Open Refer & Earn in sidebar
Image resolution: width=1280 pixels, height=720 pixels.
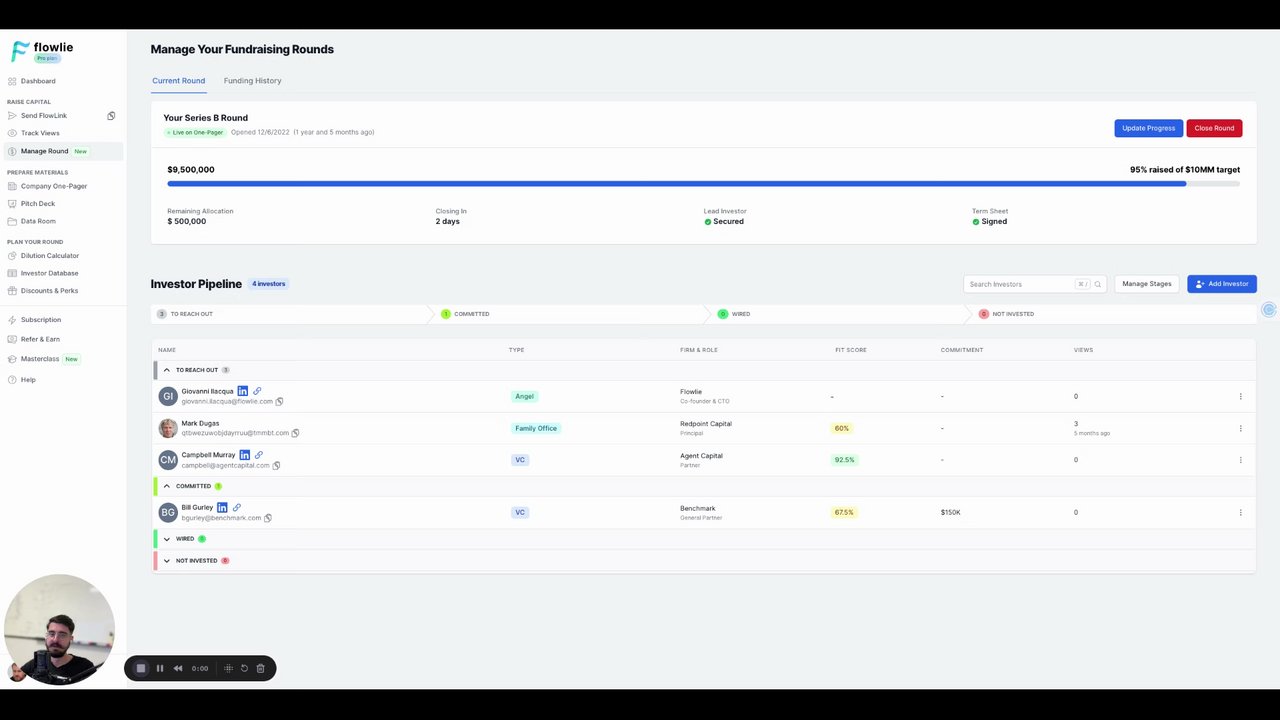40,339
